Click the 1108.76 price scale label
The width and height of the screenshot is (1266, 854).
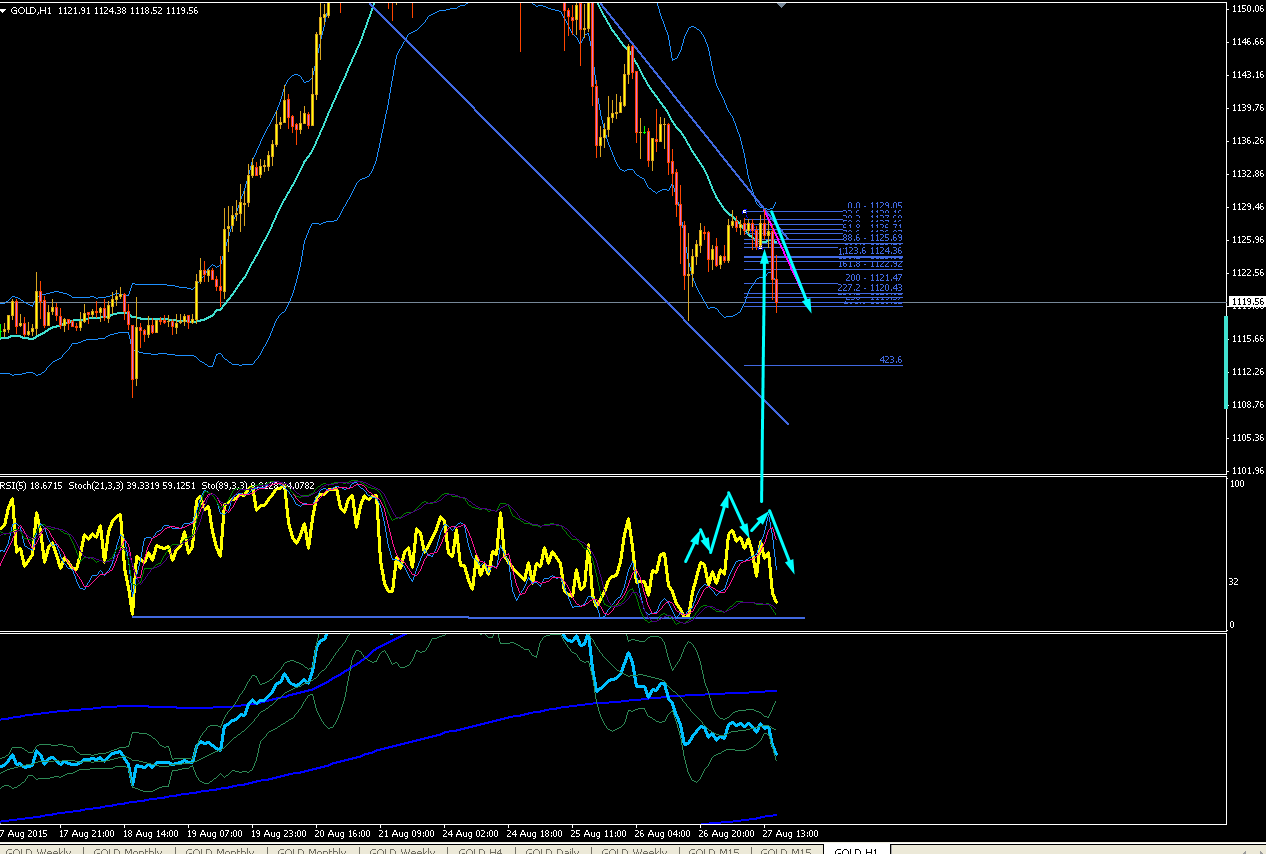(1250, 404)
